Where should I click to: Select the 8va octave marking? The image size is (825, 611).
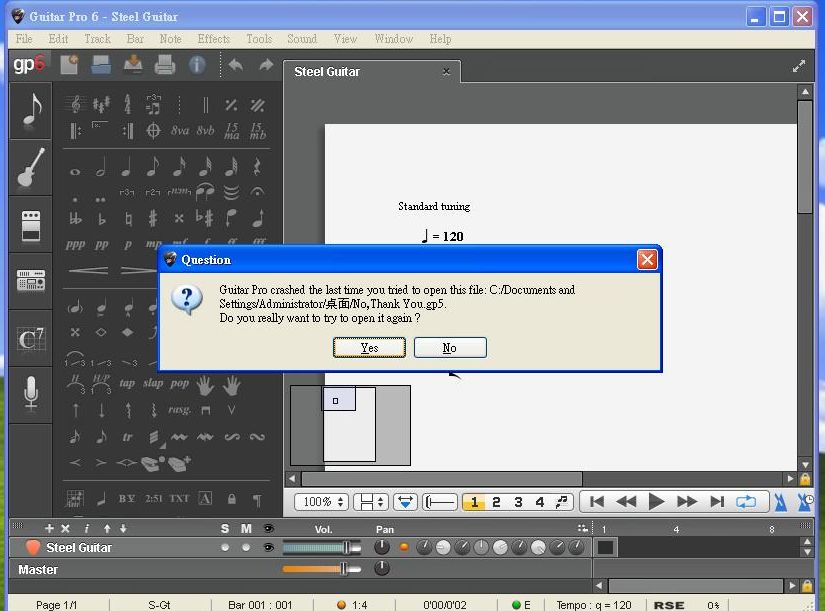point(180,130)
